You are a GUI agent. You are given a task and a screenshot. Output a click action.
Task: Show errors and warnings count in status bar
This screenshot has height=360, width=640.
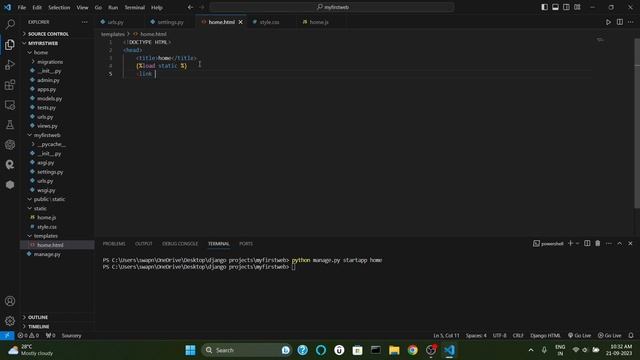click(x=28, y=336)
